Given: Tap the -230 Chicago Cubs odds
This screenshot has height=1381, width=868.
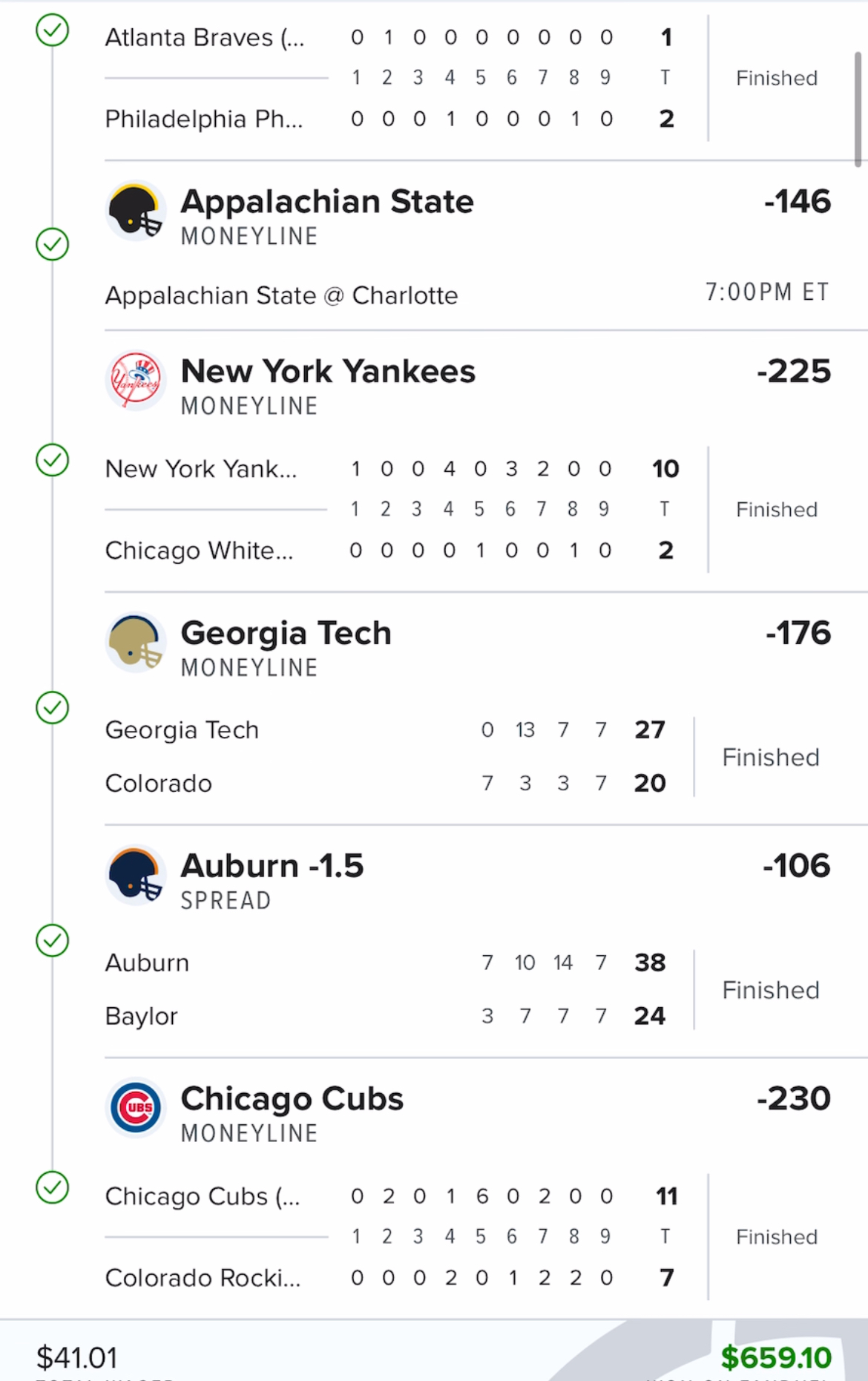Looking at the screenshot, I should [794, 1099].
